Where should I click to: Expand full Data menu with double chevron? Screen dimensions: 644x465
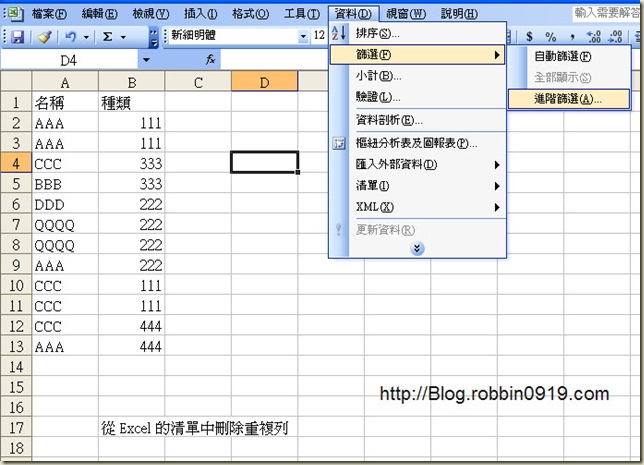(x=417, y=248)
